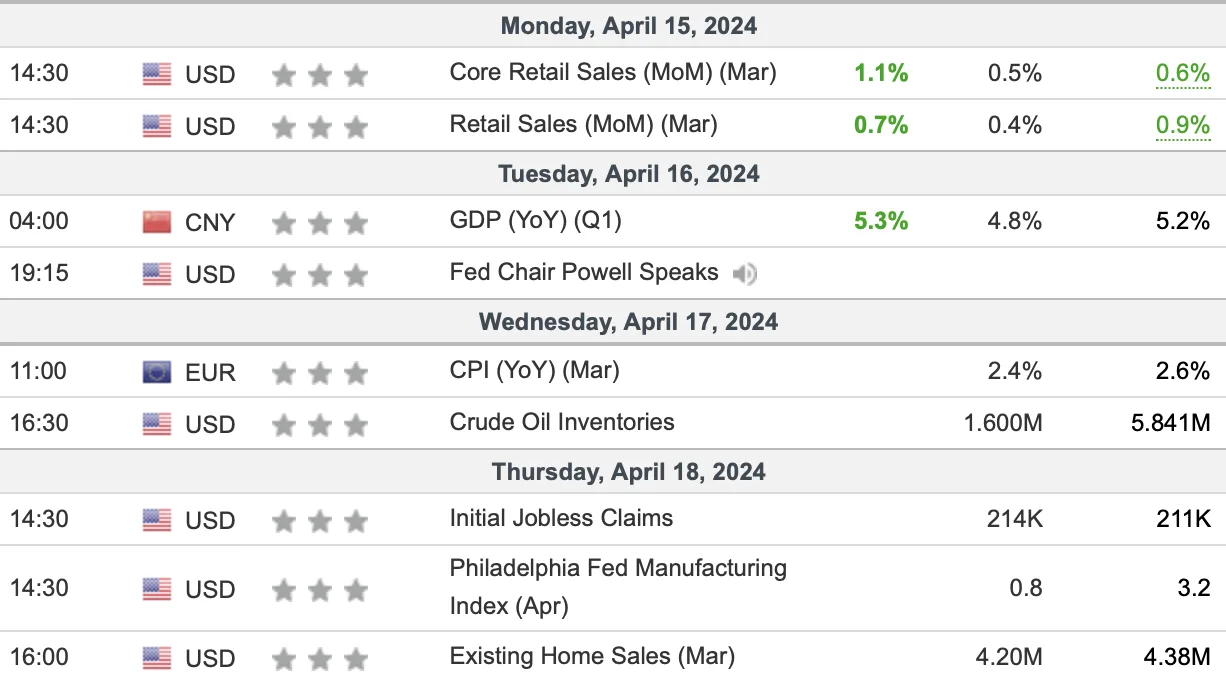
Task: Click the US flag in Core Retail Sales row
Action: tap(157, 74)
